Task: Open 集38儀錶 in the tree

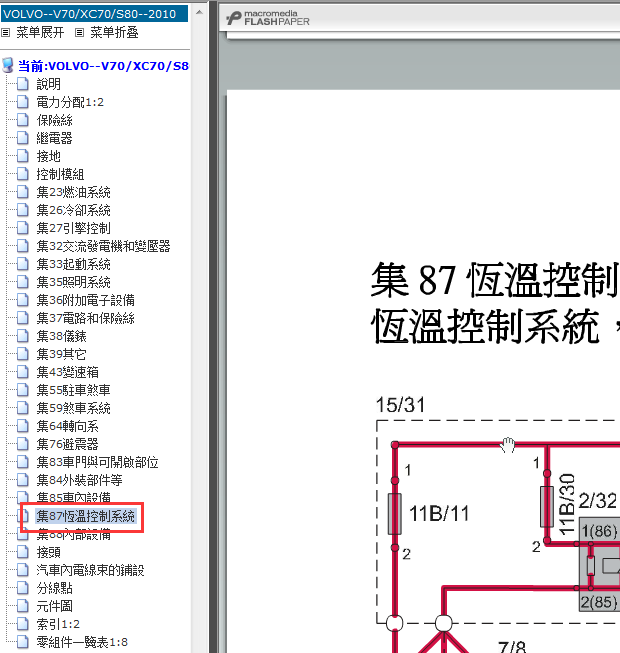Action: coord(61,336)
